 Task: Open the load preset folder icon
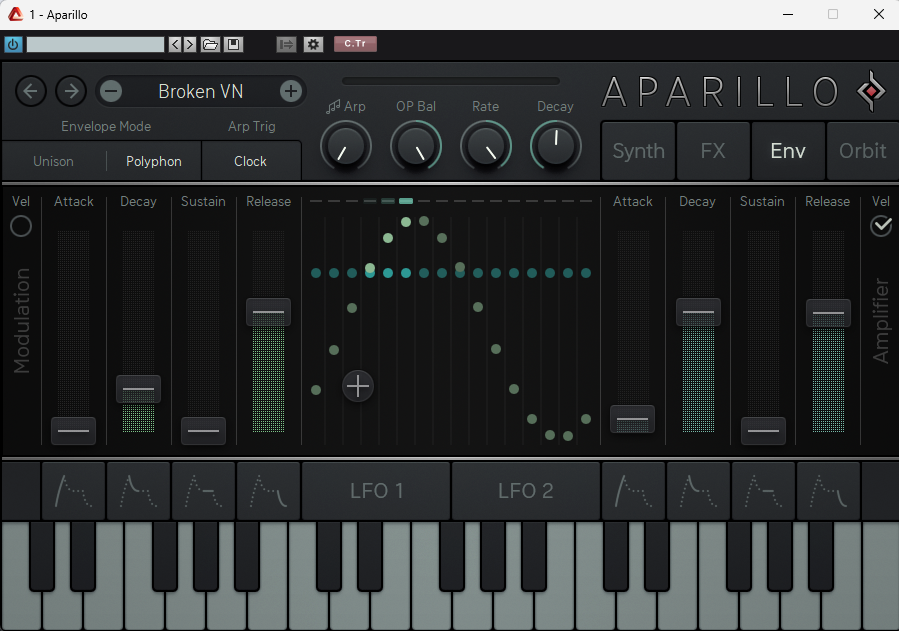click(210, 44)
